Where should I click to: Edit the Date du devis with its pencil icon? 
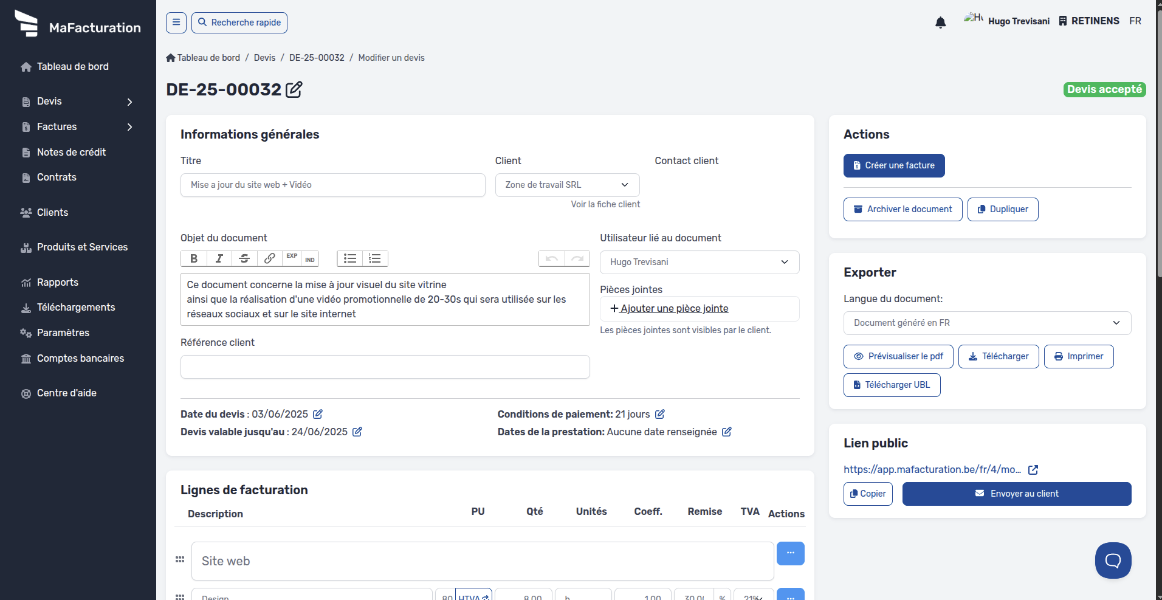tap(318, 413)
